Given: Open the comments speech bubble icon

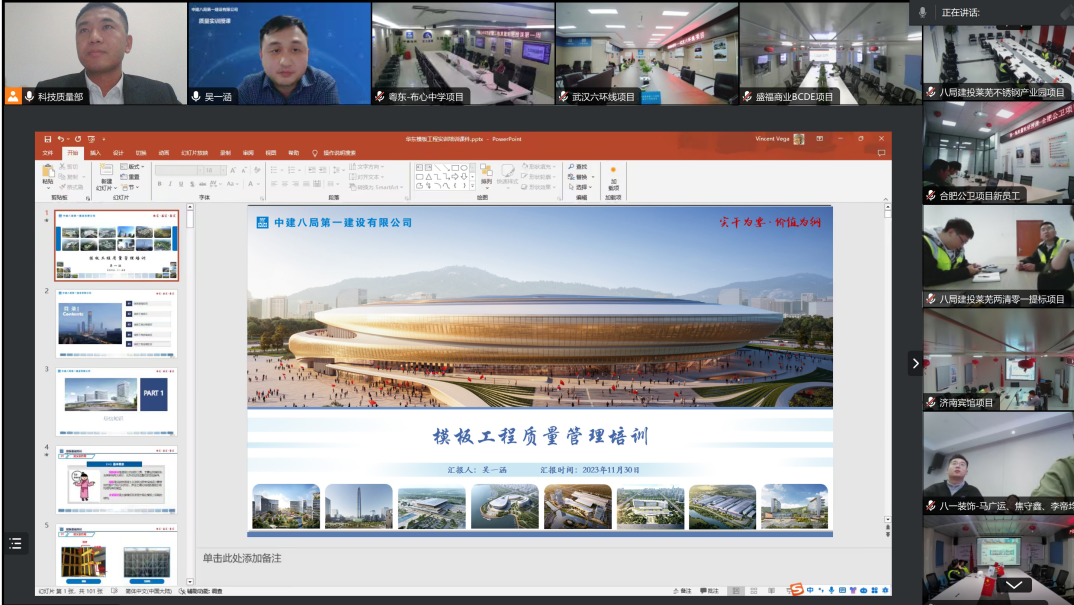Looking at the screenshot, I should pyautogui.click(x=881, y=153).
